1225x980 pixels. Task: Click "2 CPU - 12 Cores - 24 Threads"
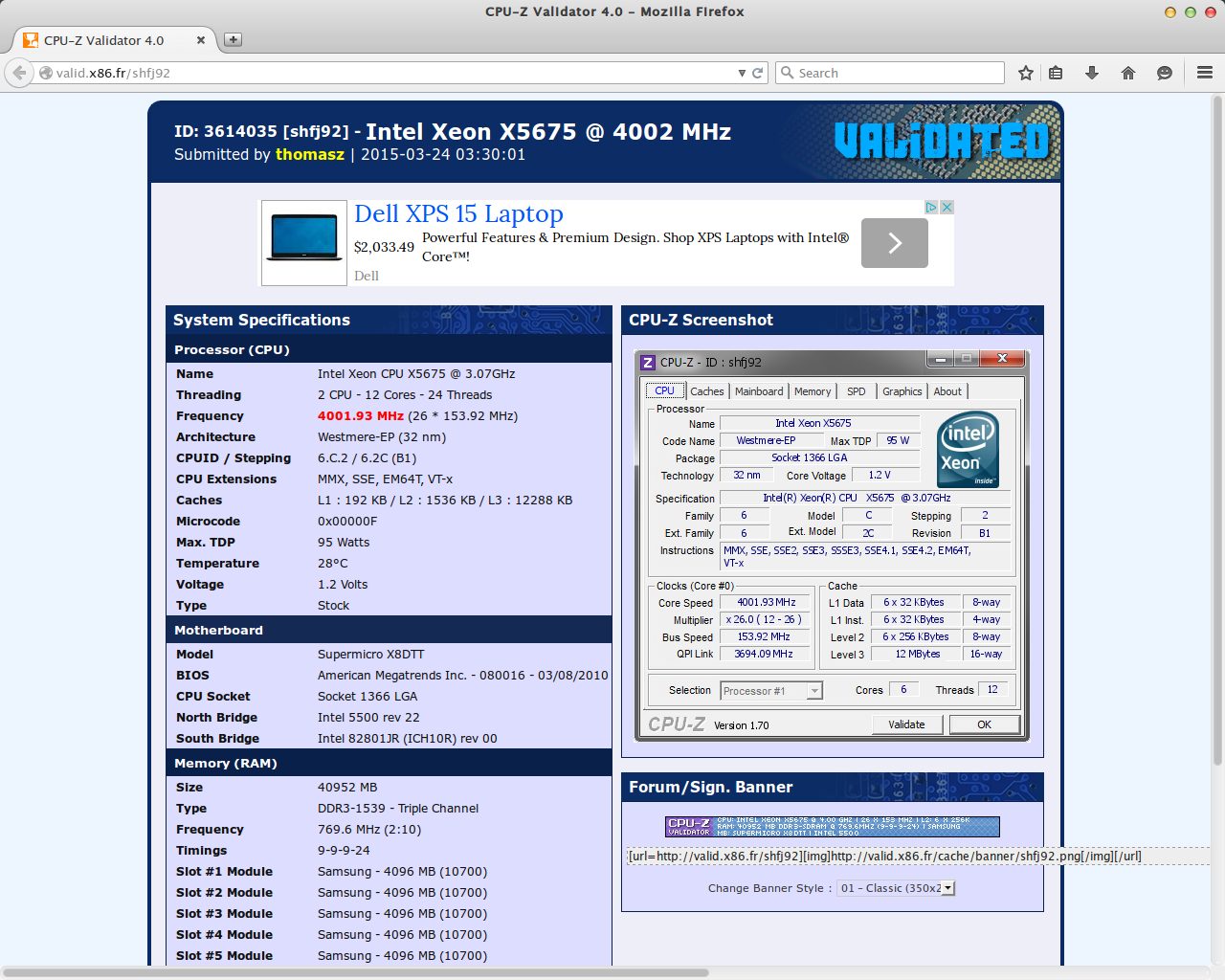[x=405, y=395]
